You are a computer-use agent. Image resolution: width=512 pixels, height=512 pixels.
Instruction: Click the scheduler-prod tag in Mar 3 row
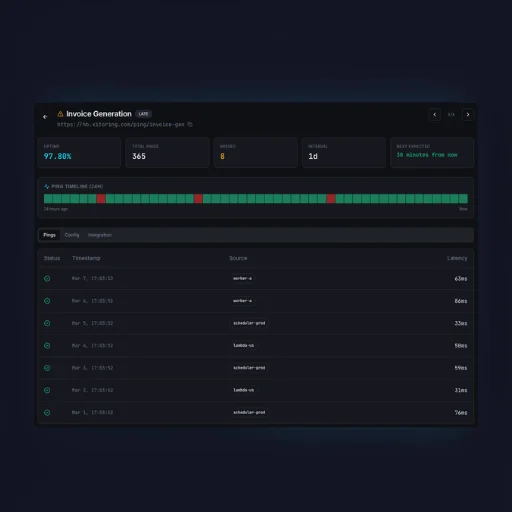tap(249, 368)
